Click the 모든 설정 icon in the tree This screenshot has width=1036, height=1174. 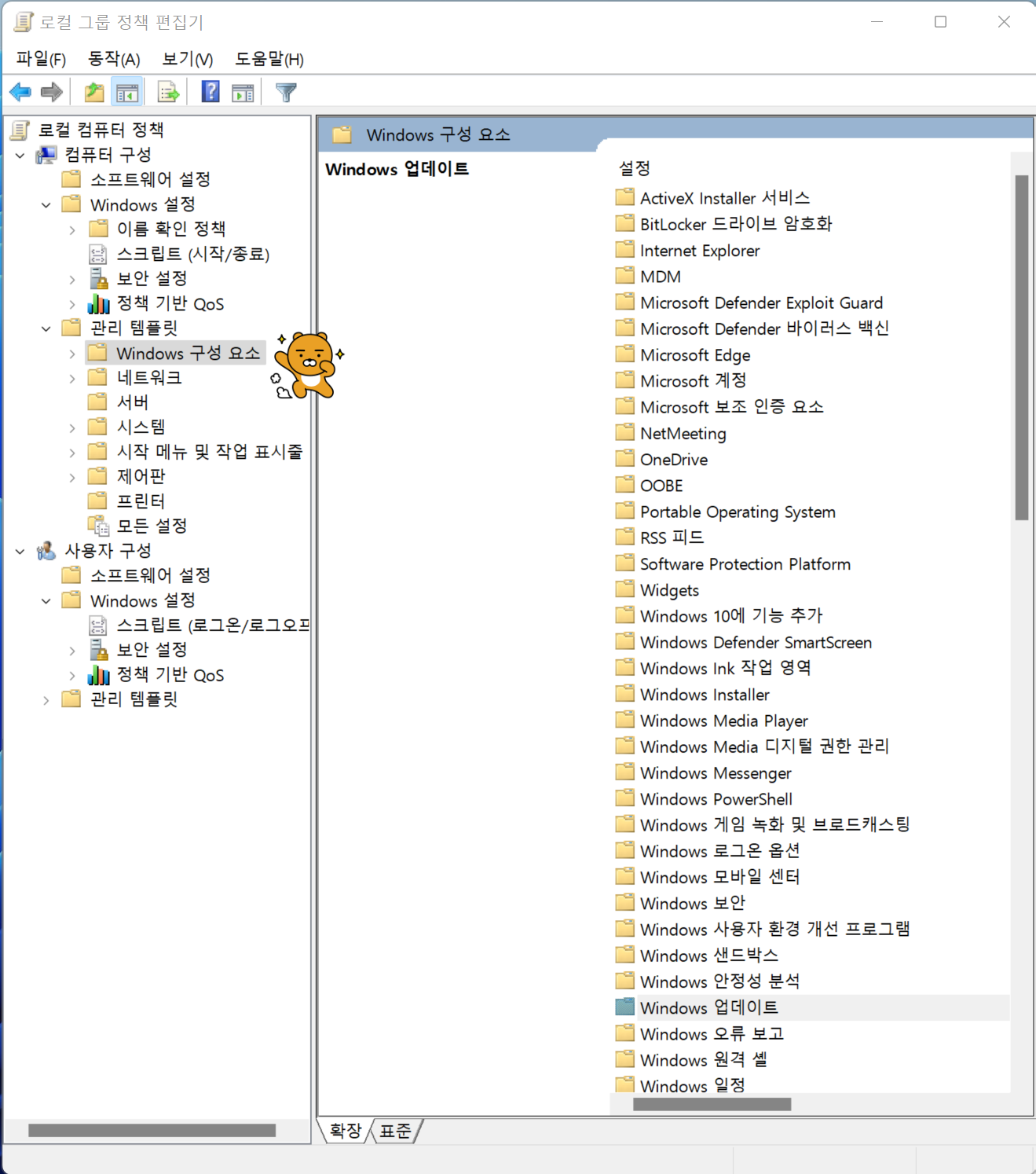(x=98, y=526)
